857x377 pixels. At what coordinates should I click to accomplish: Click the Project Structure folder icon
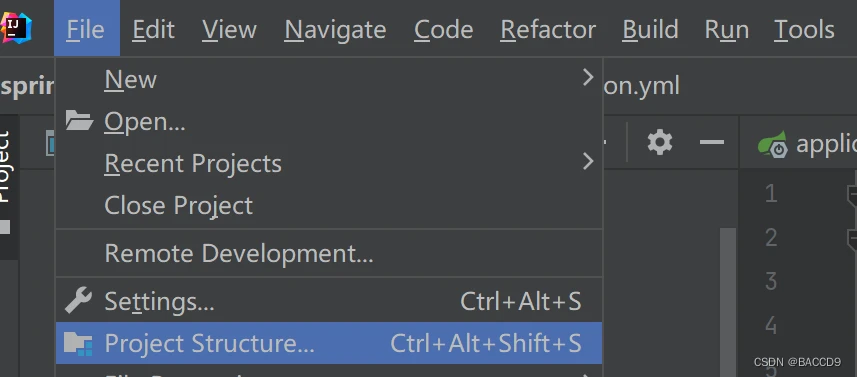click(78, 344)
